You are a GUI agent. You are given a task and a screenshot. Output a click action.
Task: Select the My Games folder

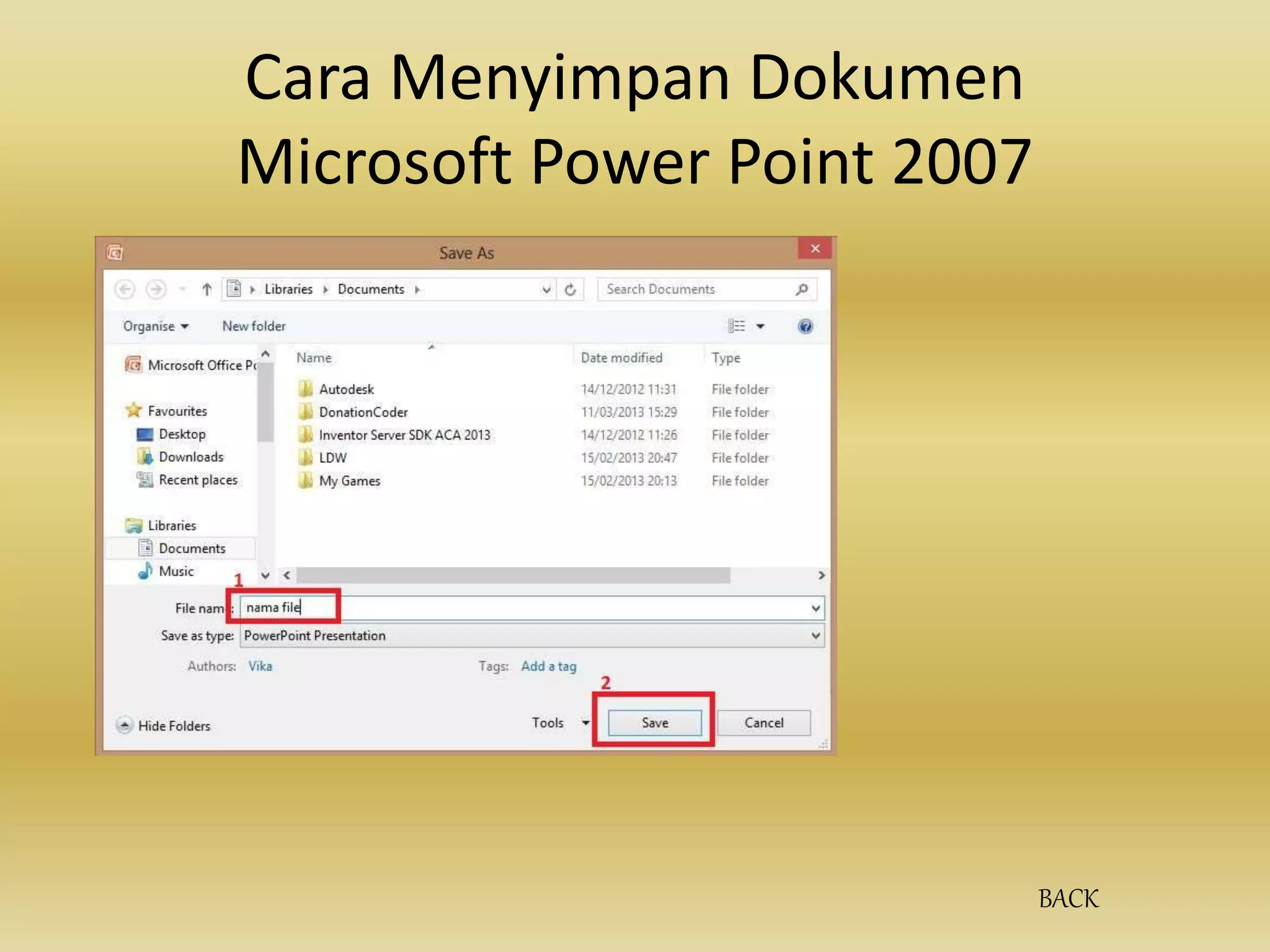pos(349,481)
